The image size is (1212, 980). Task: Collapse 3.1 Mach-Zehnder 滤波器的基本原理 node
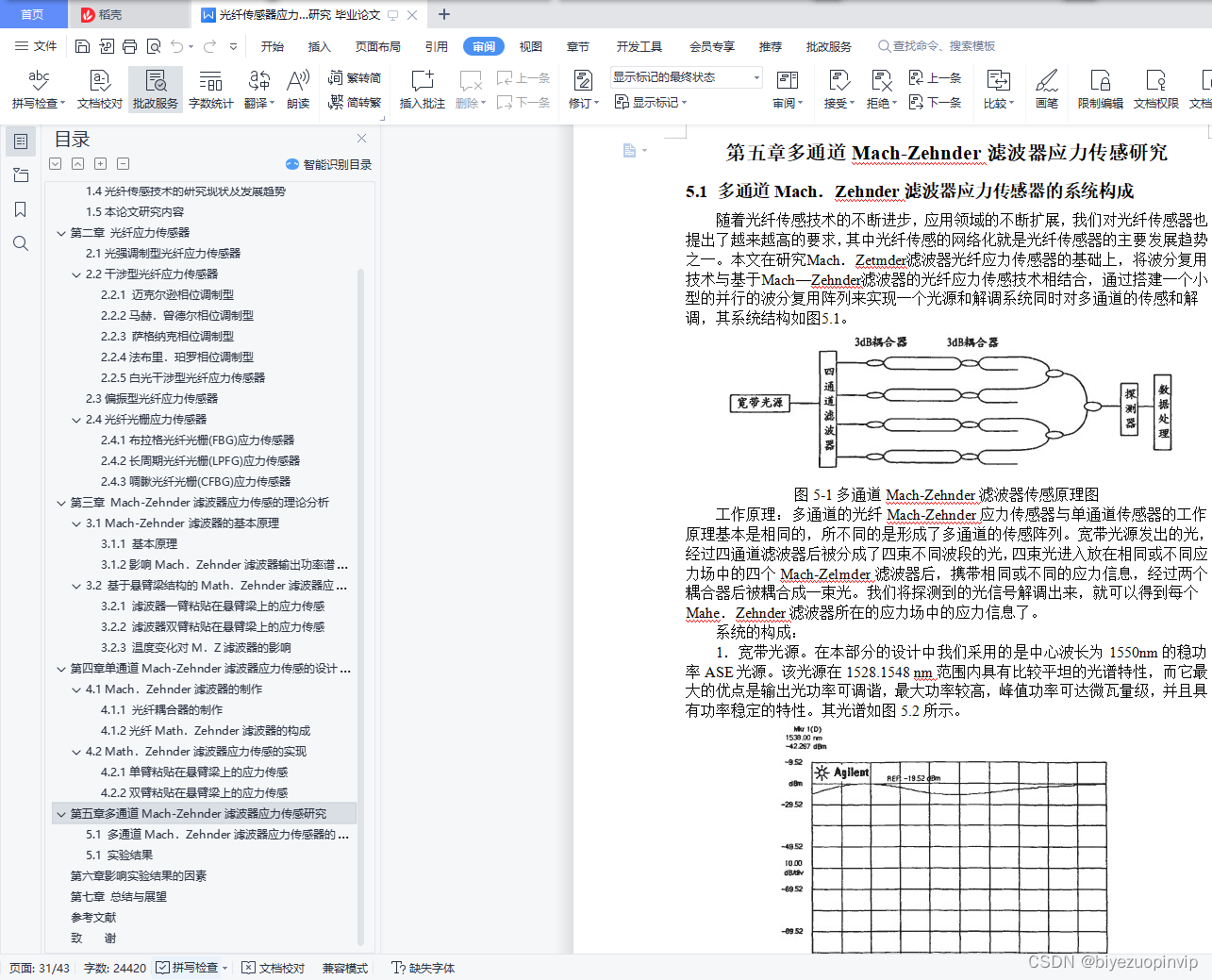(x=76, y=523)
